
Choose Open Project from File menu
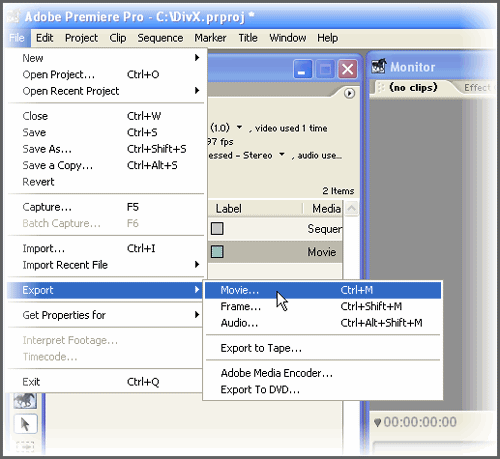point(106,74)
